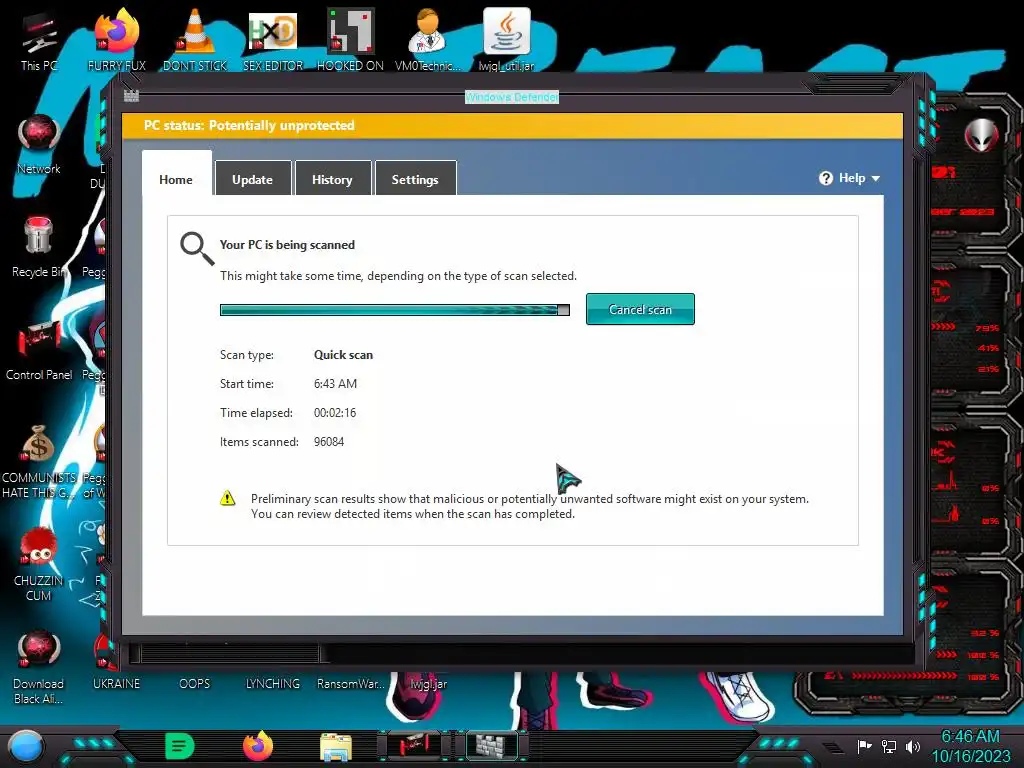Select UKRAINE desktop icon label
This screenshot has width=1024, height=768.
point(117,684)
